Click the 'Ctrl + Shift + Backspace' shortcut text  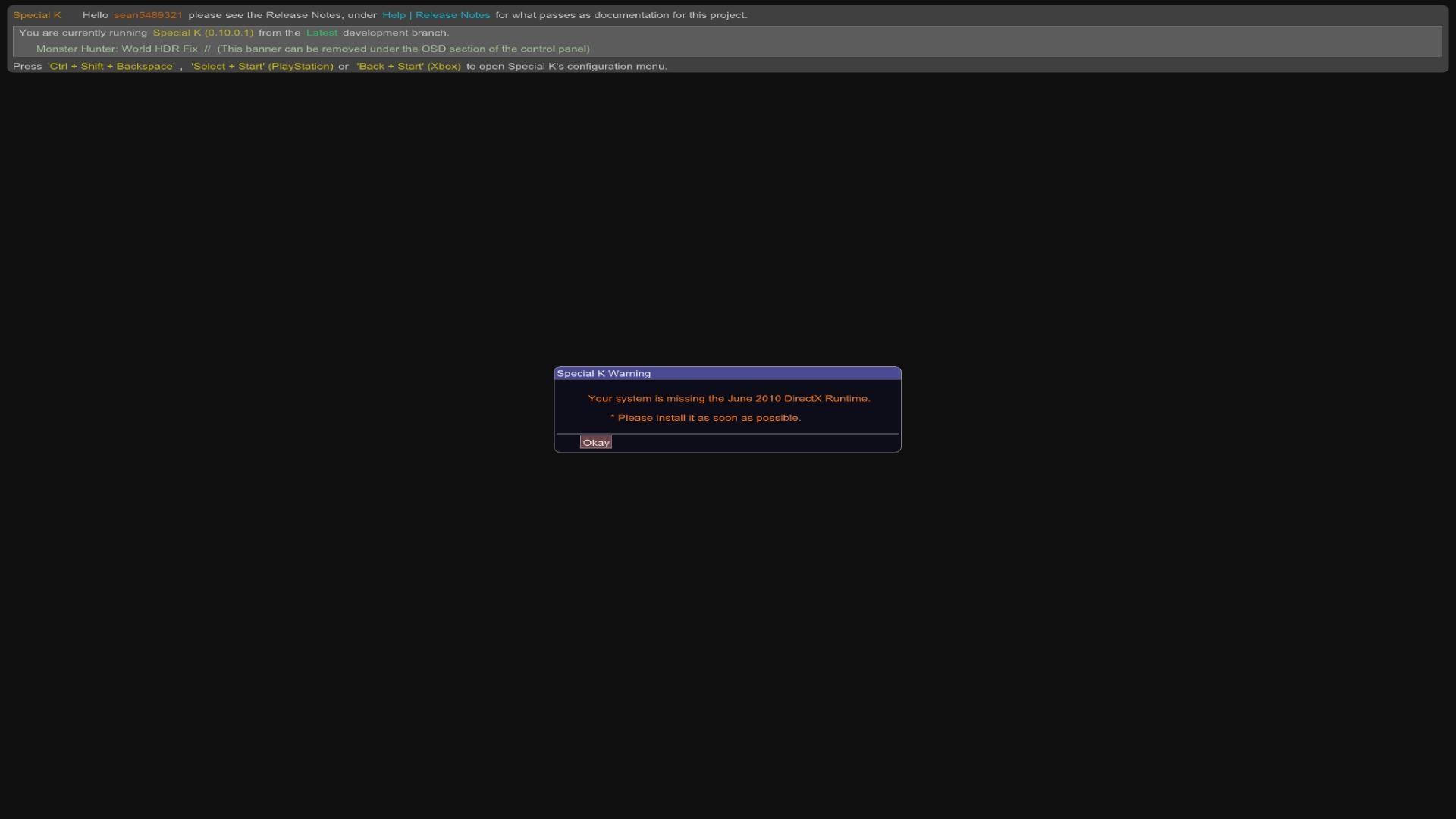pos(111,66)
